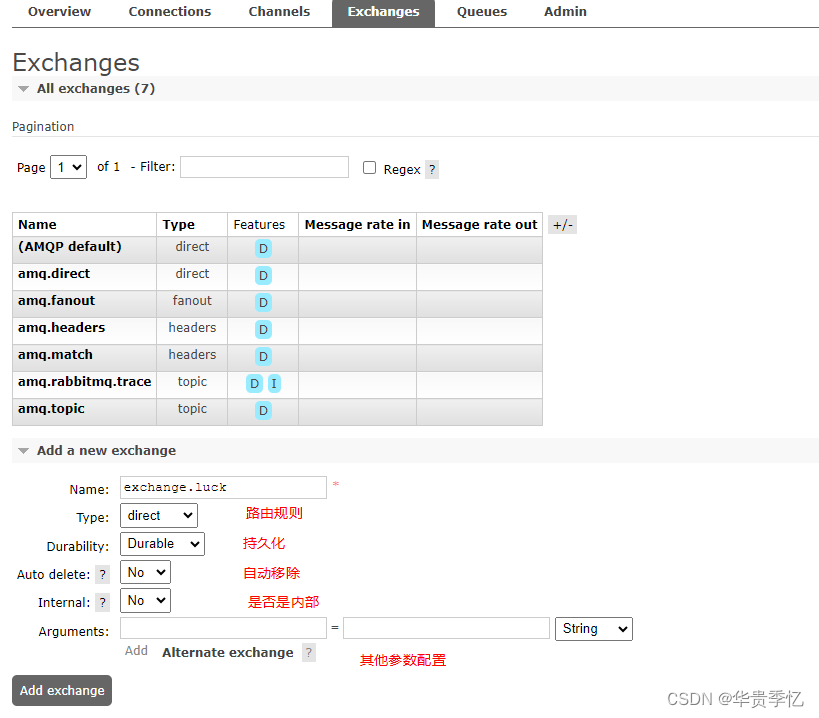This screenshot has height=718, width=819.
Task: Open the String argument type dropdown
Action: [593, 629]
